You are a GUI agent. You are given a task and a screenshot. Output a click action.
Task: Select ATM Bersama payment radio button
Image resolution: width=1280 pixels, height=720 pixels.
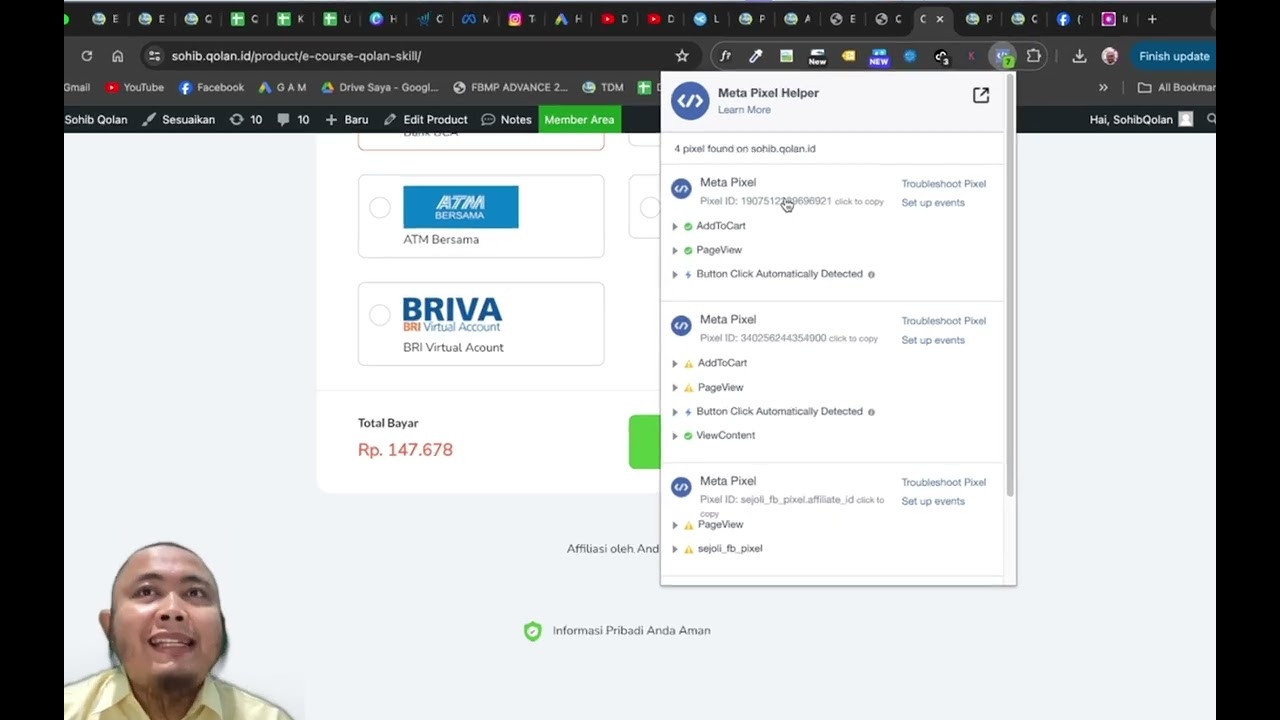pyautogui.click(x=380, y=207)
